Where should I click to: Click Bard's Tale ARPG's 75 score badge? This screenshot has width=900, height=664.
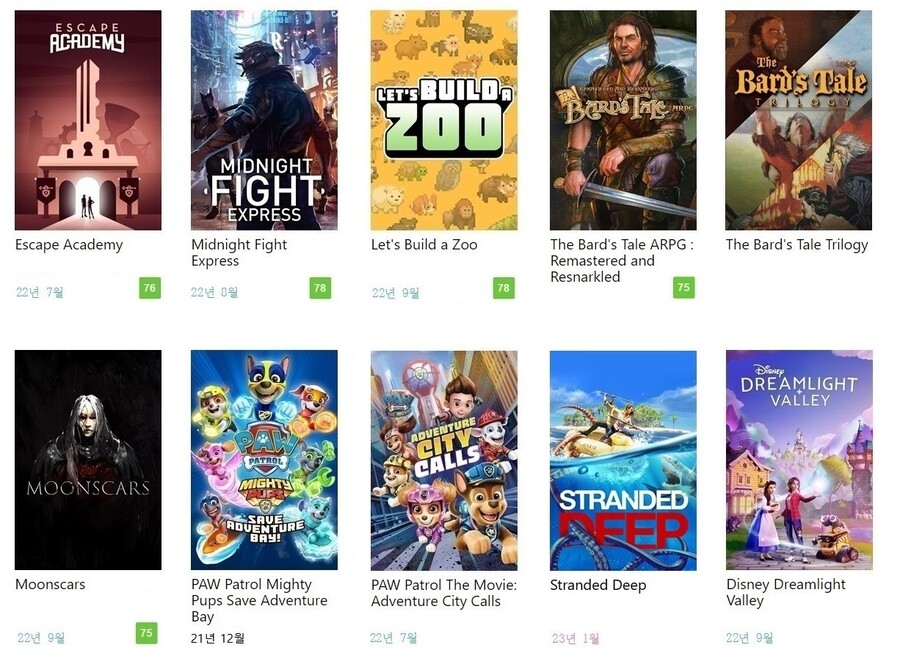pyautogui.click(x=684, y=288)
